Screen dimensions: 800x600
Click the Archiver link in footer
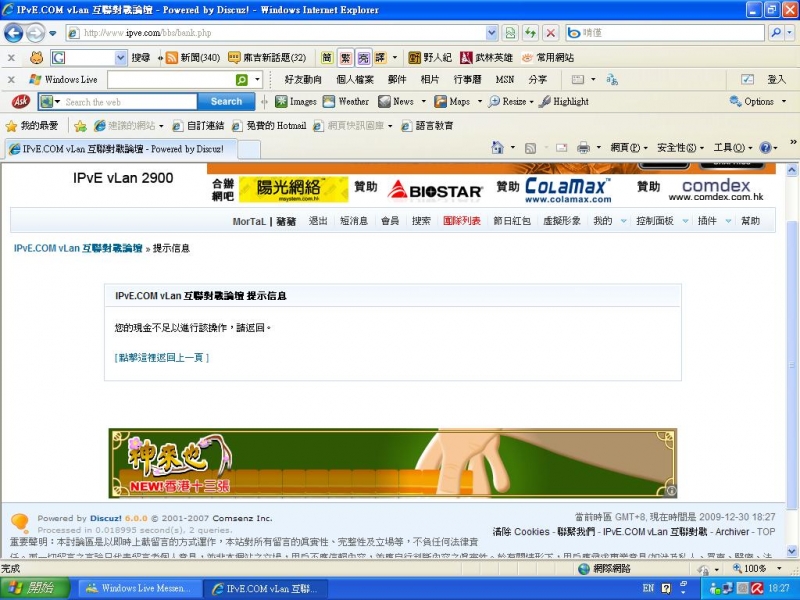point(732,532)
